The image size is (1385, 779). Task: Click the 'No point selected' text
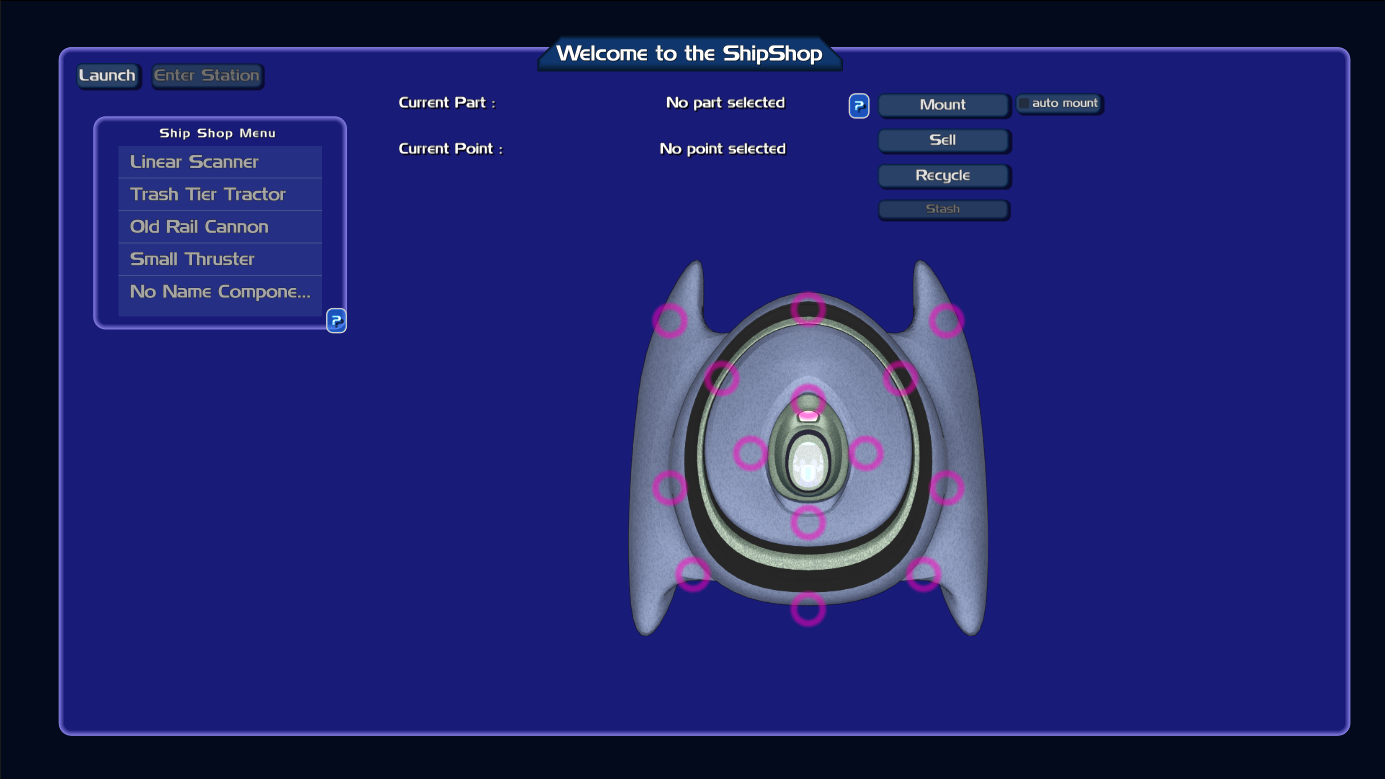click(723, 148)
